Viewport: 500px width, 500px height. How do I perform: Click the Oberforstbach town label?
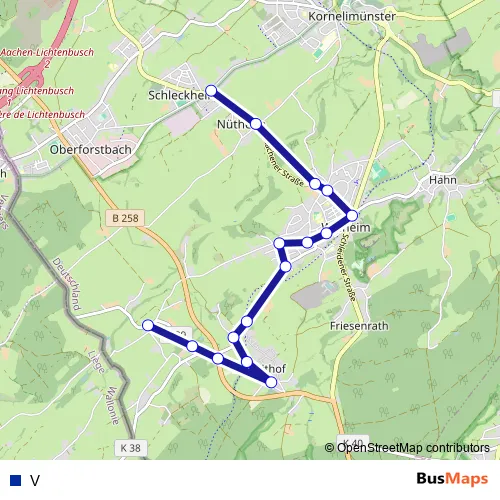[91, 149]
